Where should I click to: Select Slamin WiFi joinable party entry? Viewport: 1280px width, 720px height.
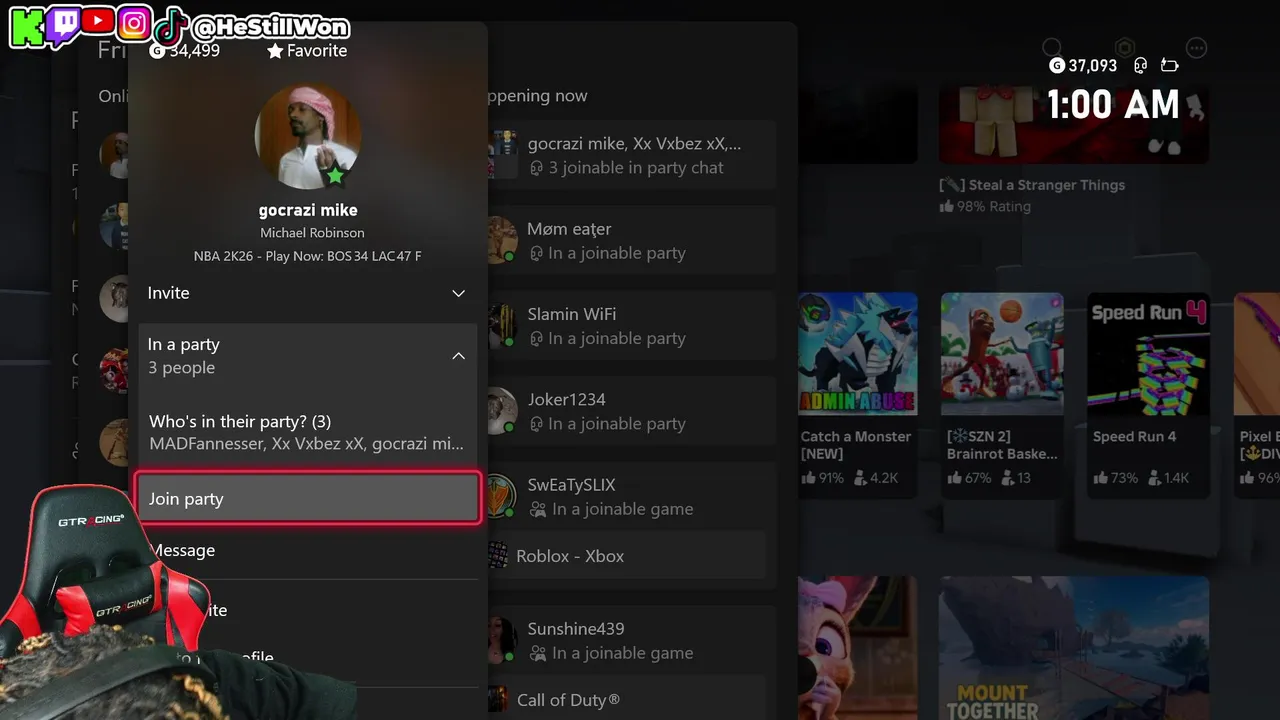tap(631, 326)
